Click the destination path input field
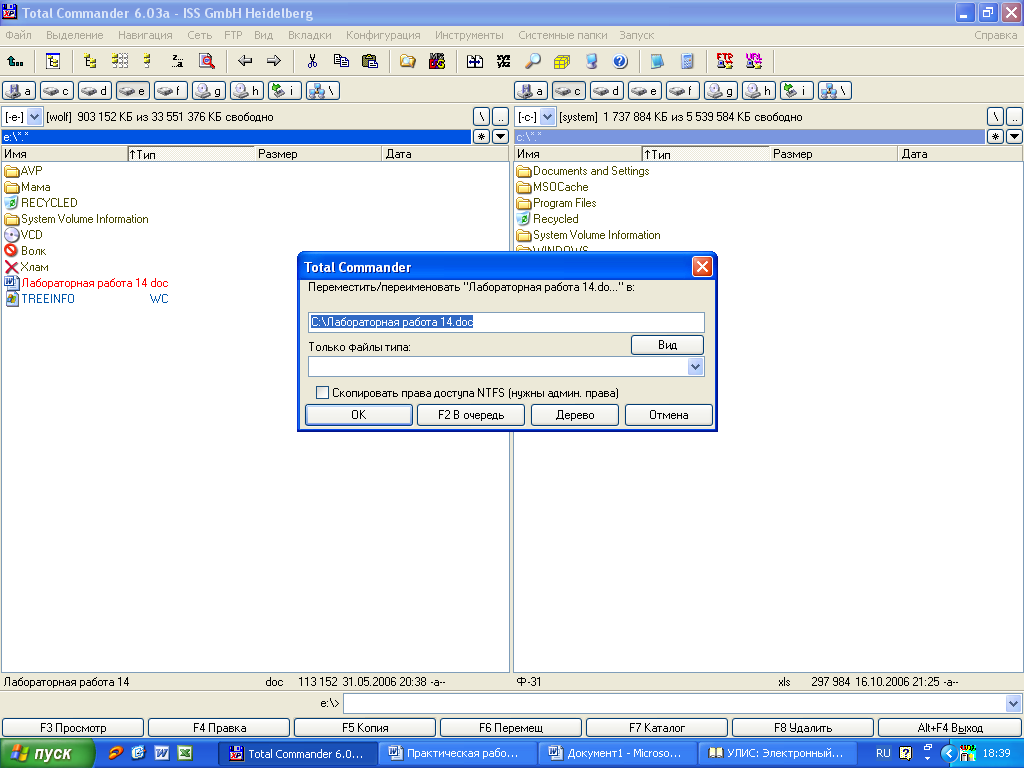This screenshot has height=768, width=1024. tap(506, 322)
